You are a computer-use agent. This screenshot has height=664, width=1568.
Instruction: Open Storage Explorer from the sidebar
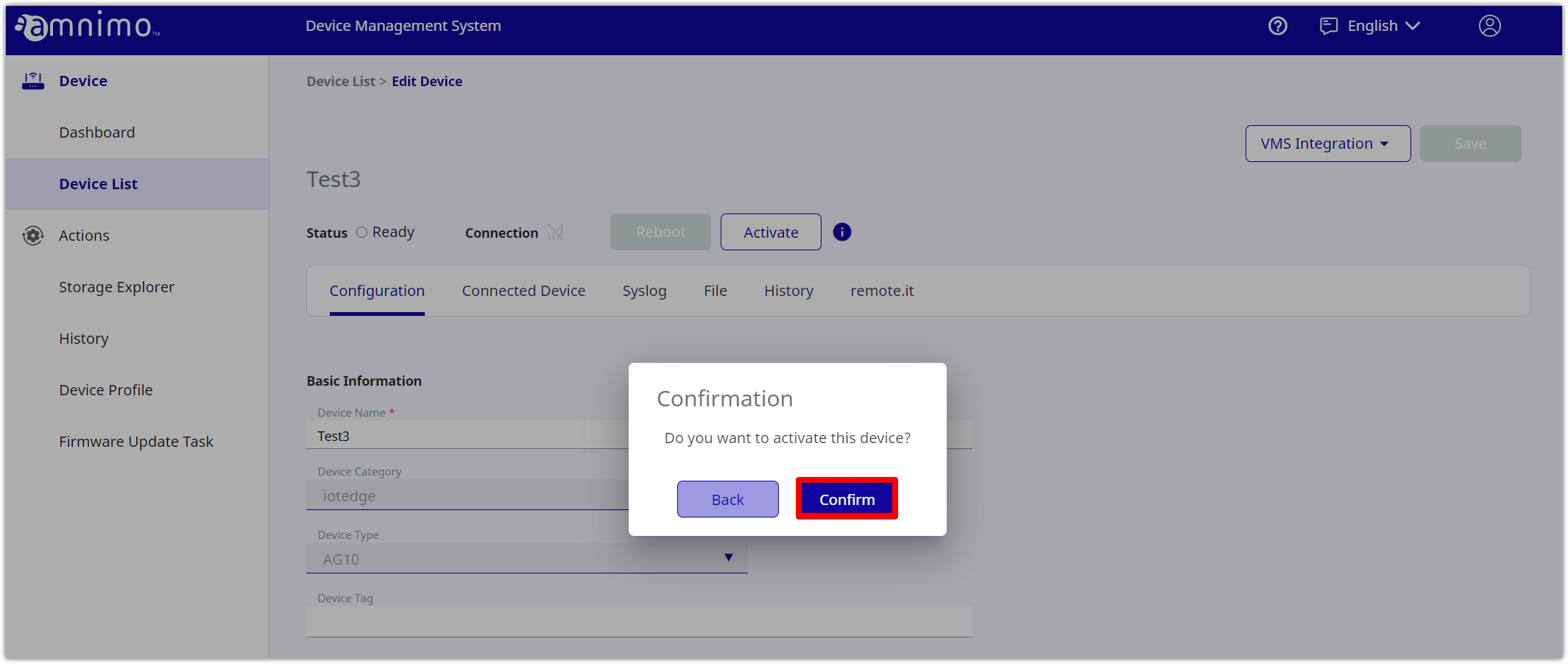(x=116, y=287)
